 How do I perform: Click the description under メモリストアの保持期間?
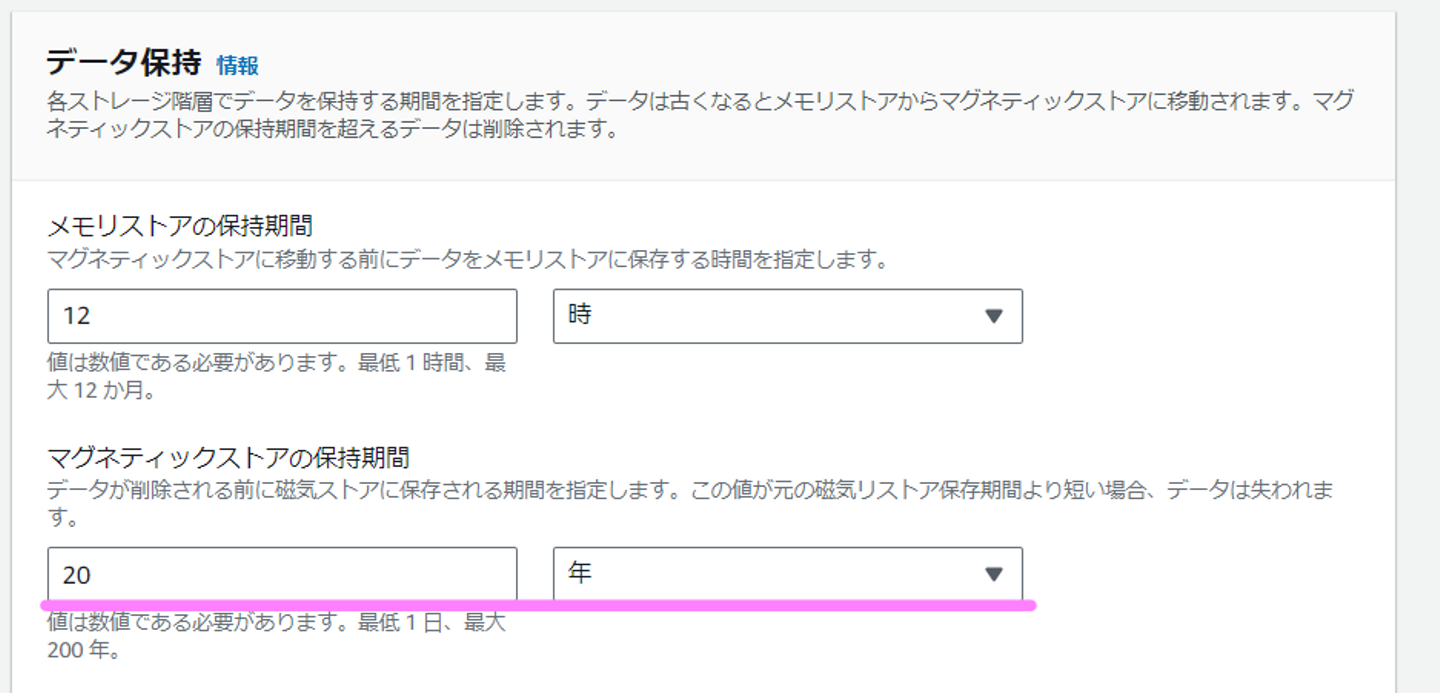467,260
